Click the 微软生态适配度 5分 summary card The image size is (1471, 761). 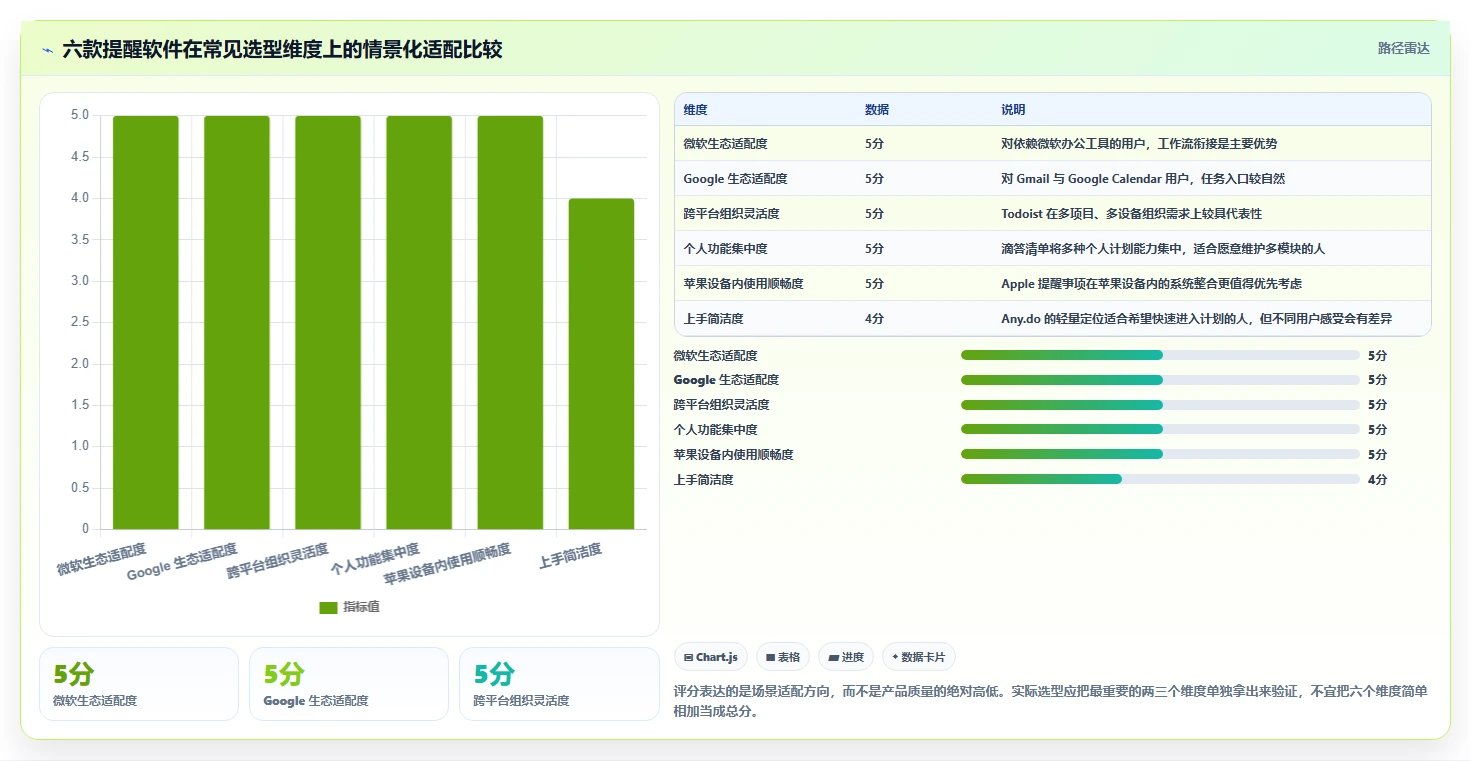pos(139,684)
